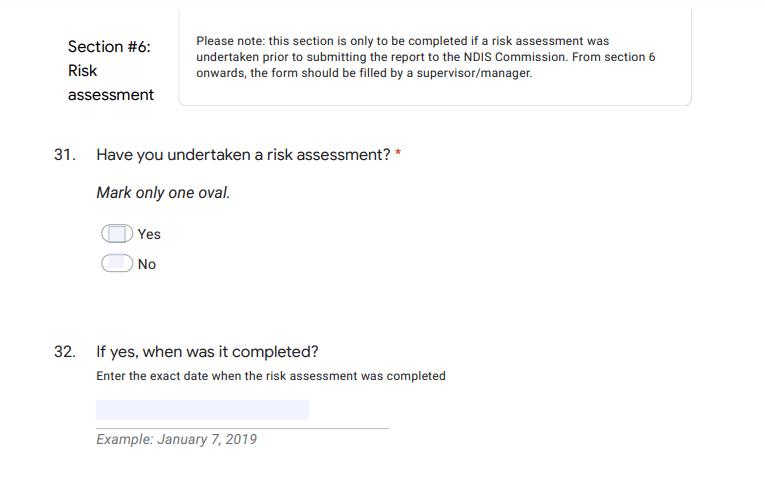Click the 'Yes' option label text
This screenshot has height=485, width=765.
[x=149, y=234]
